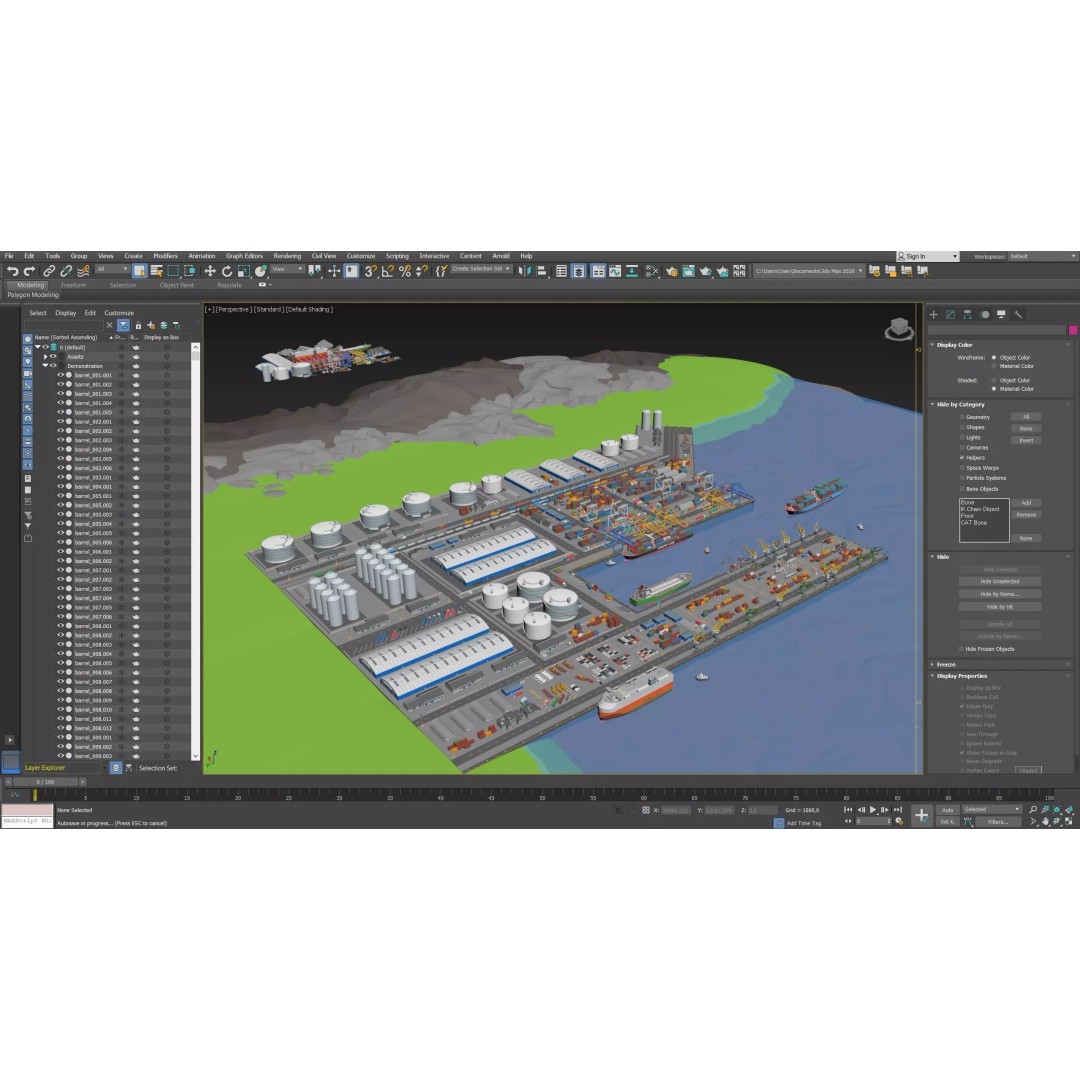Open the Rendered Frame Window icon
The height and width of the screenshot is (1080, 1080).
click(688, 271)
